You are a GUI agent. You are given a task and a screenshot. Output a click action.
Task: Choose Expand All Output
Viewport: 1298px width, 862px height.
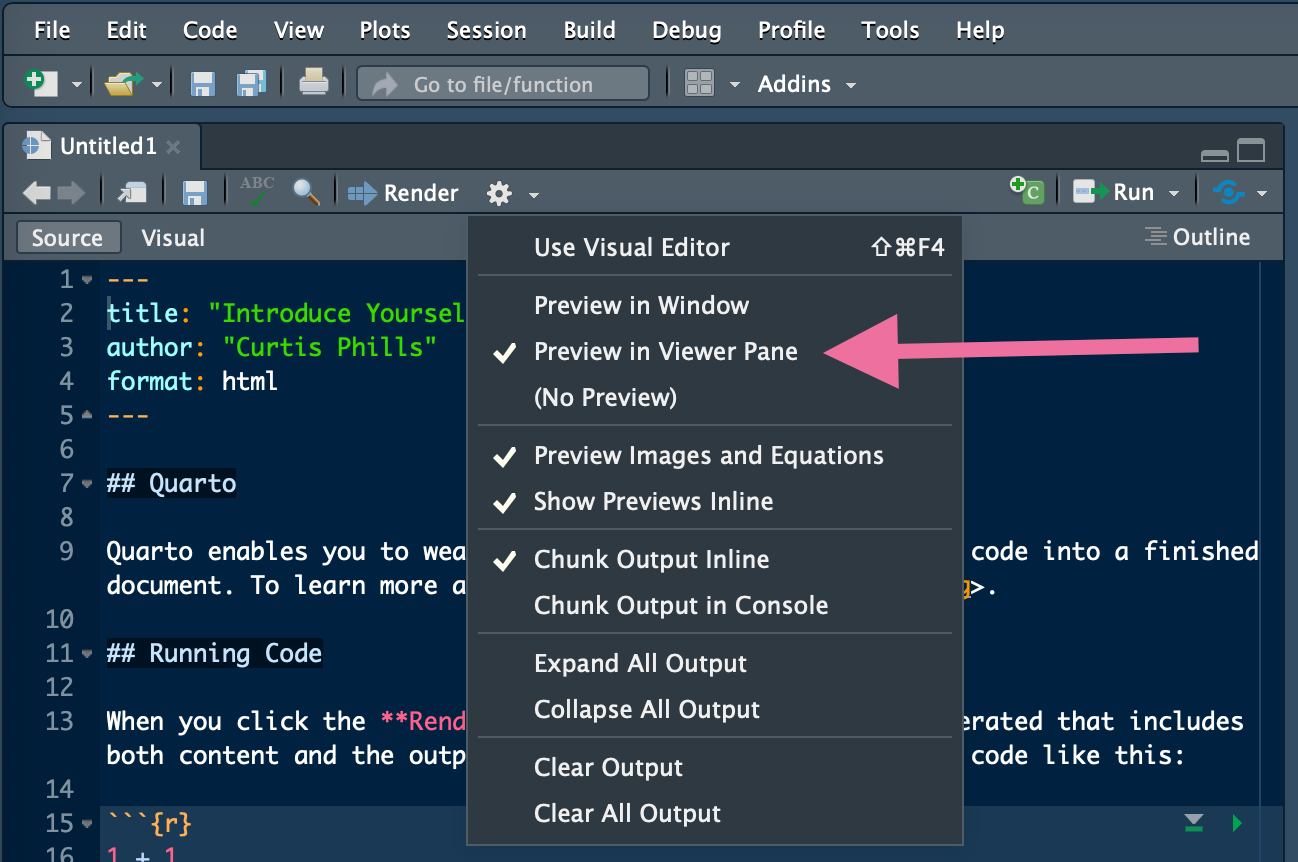pyautogui.click(x=715, y=663)
